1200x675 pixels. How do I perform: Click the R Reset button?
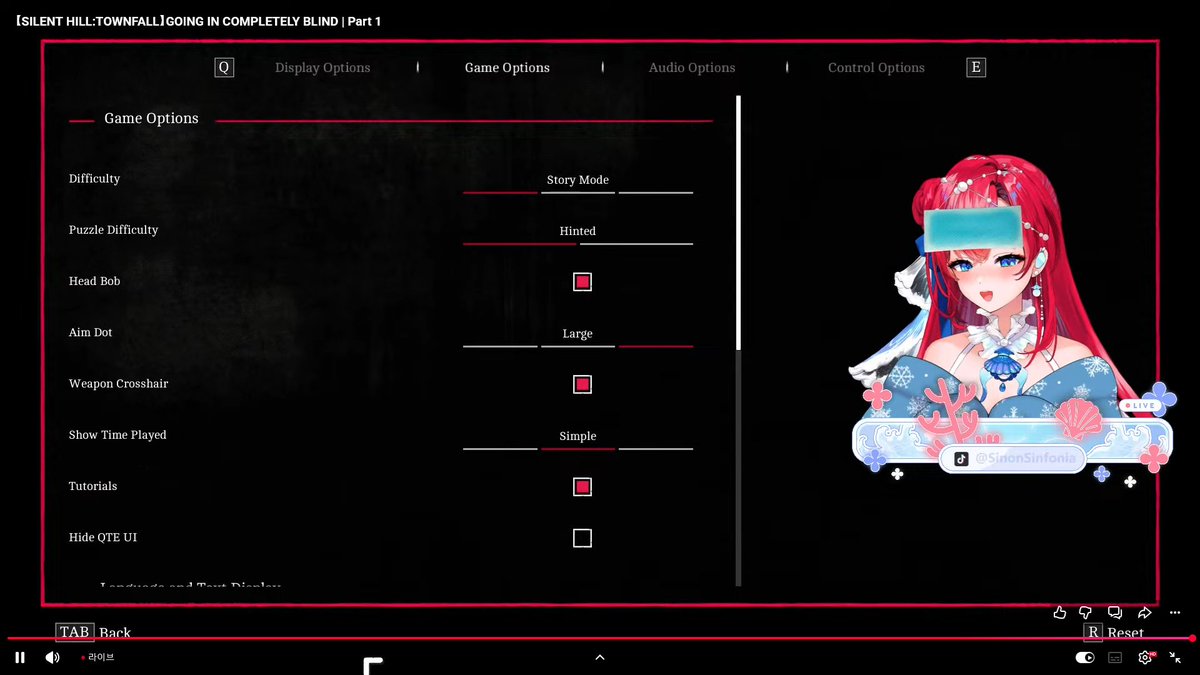click(x=1114, y=632)
